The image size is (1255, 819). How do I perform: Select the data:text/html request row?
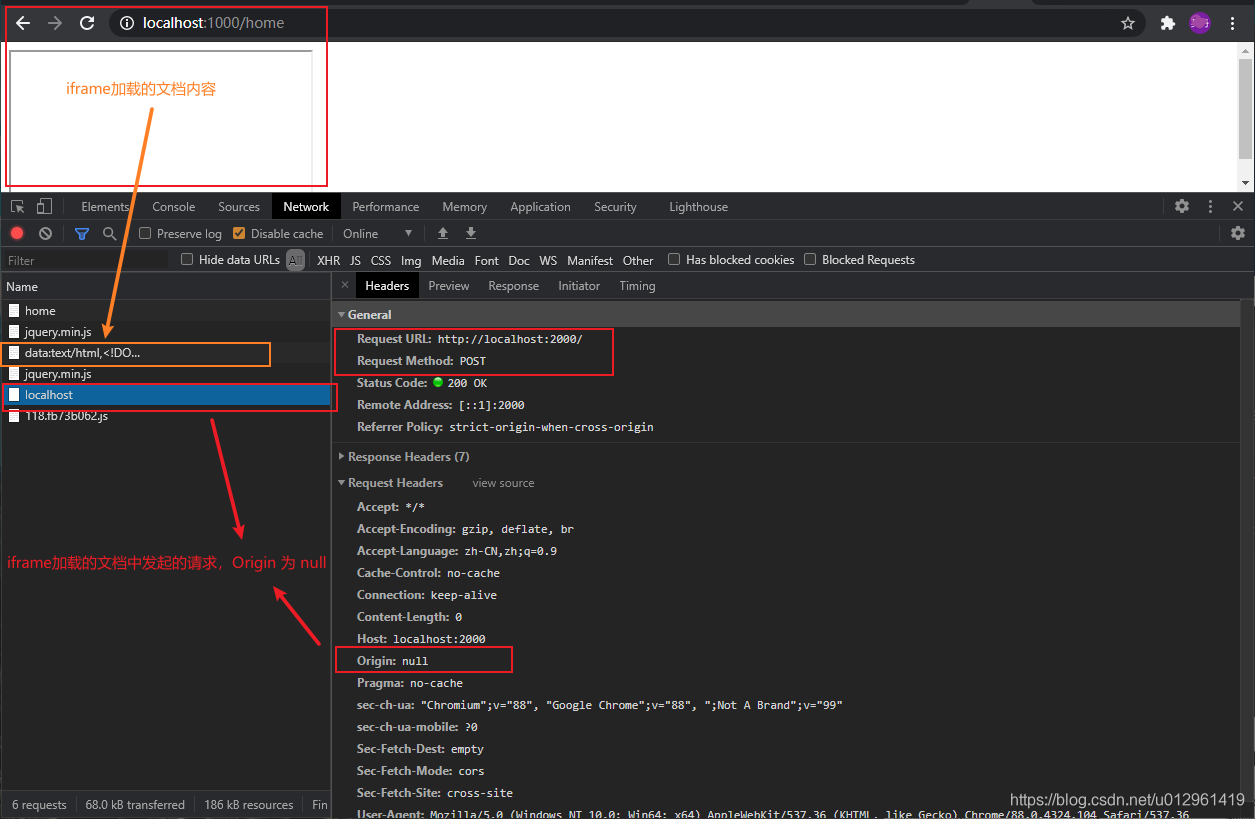[165, 353]
